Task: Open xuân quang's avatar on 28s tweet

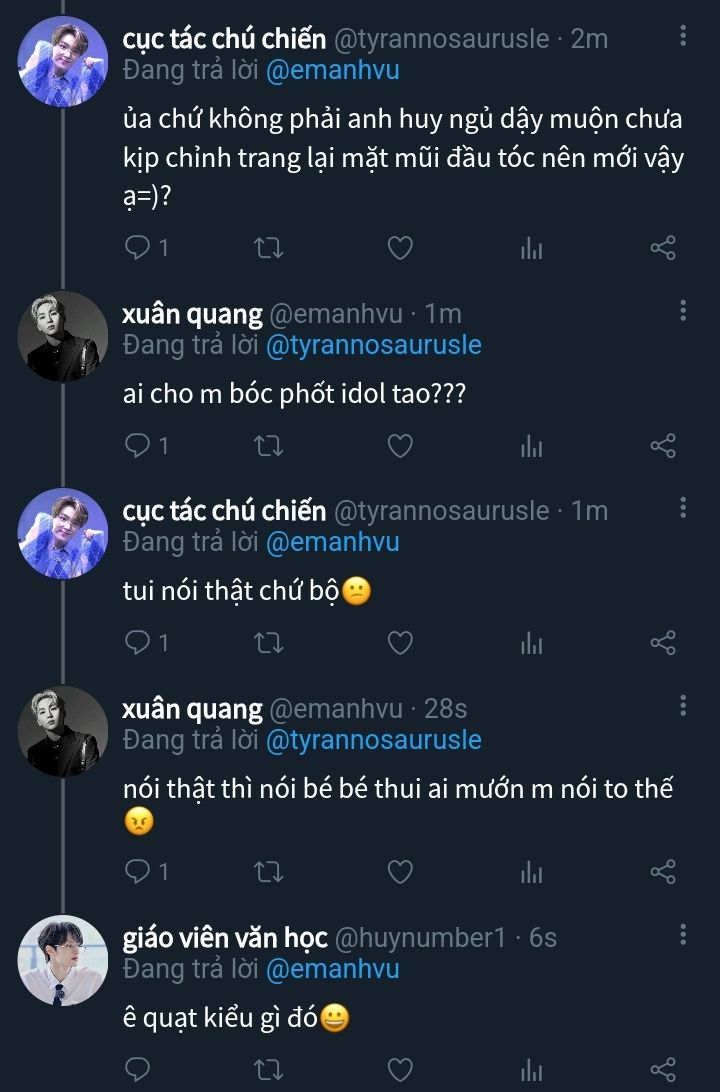Action: pos(64,732)
